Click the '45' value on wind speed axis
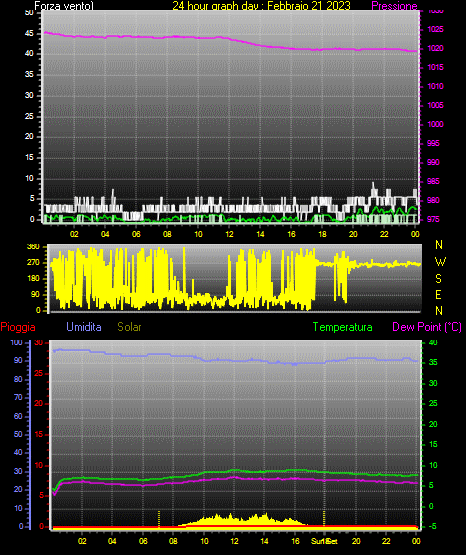466x555 pixels. click(29, 34)
